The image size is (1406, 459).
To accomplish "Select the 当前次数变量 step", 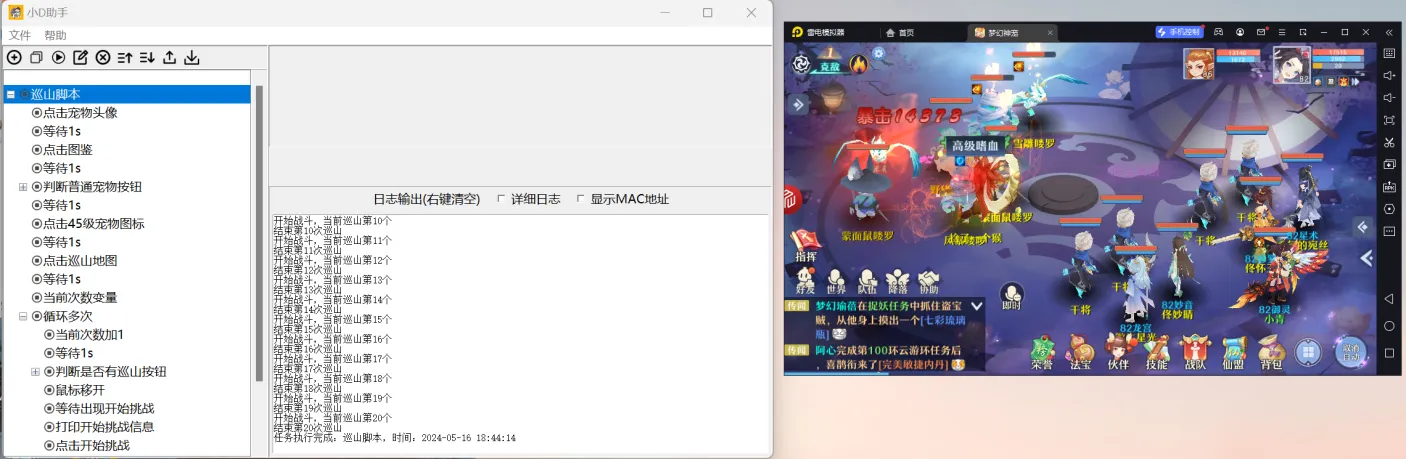I will (x=75, y=298).
